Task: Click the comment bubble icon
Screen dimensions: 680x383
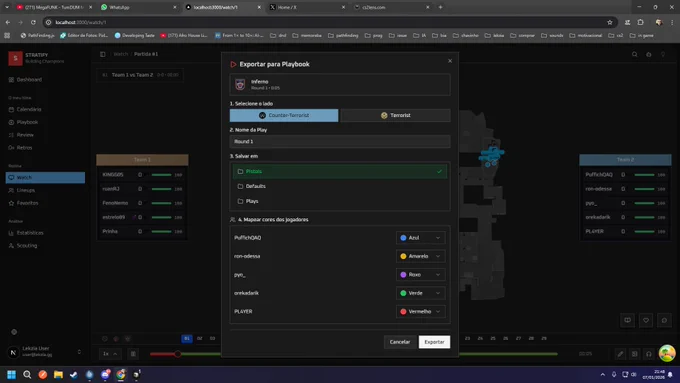Action: 664,321
